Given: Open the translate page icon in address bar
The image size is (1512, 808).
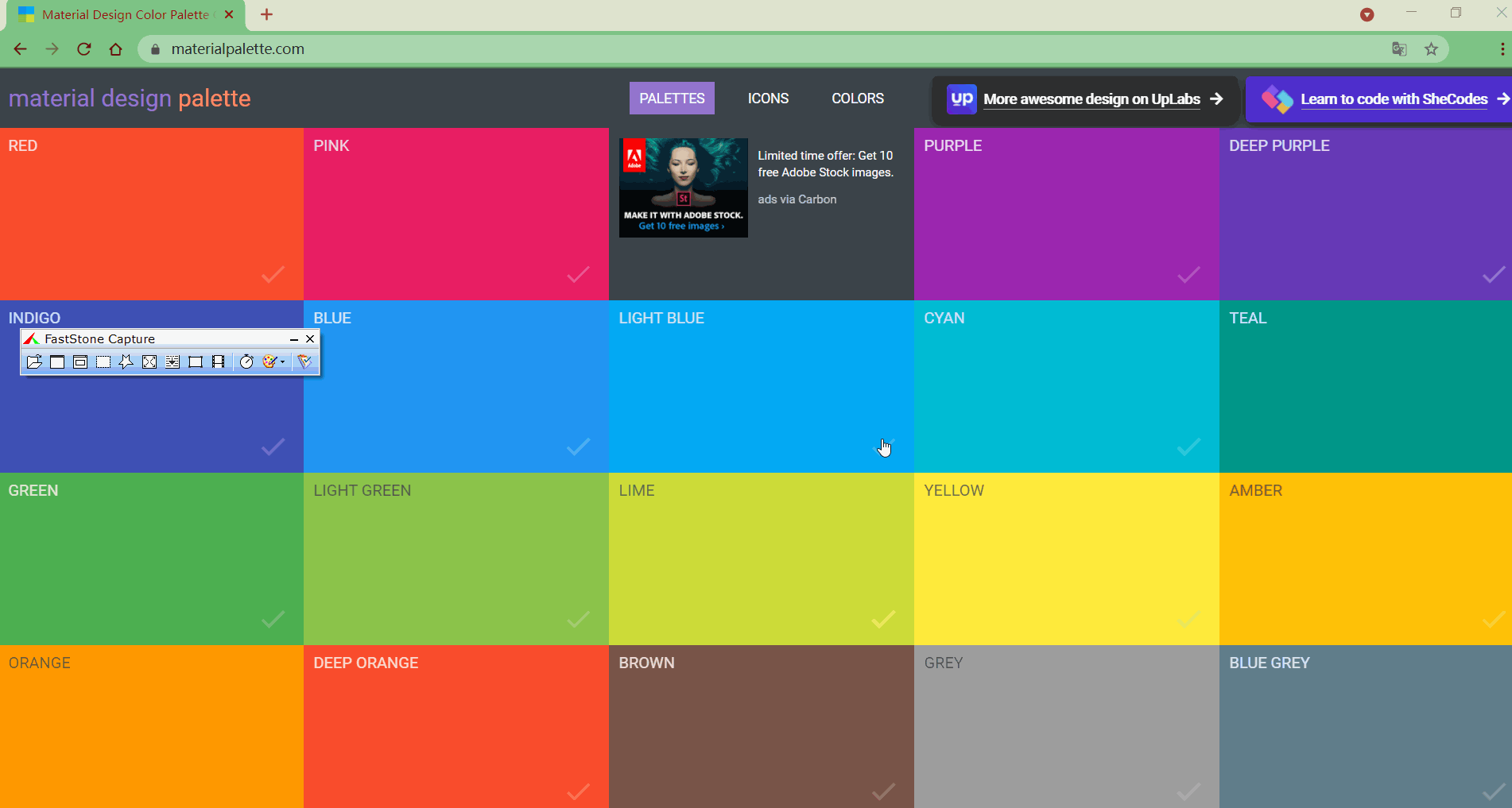Looking at the screenshot, I should coord(1399,48).
